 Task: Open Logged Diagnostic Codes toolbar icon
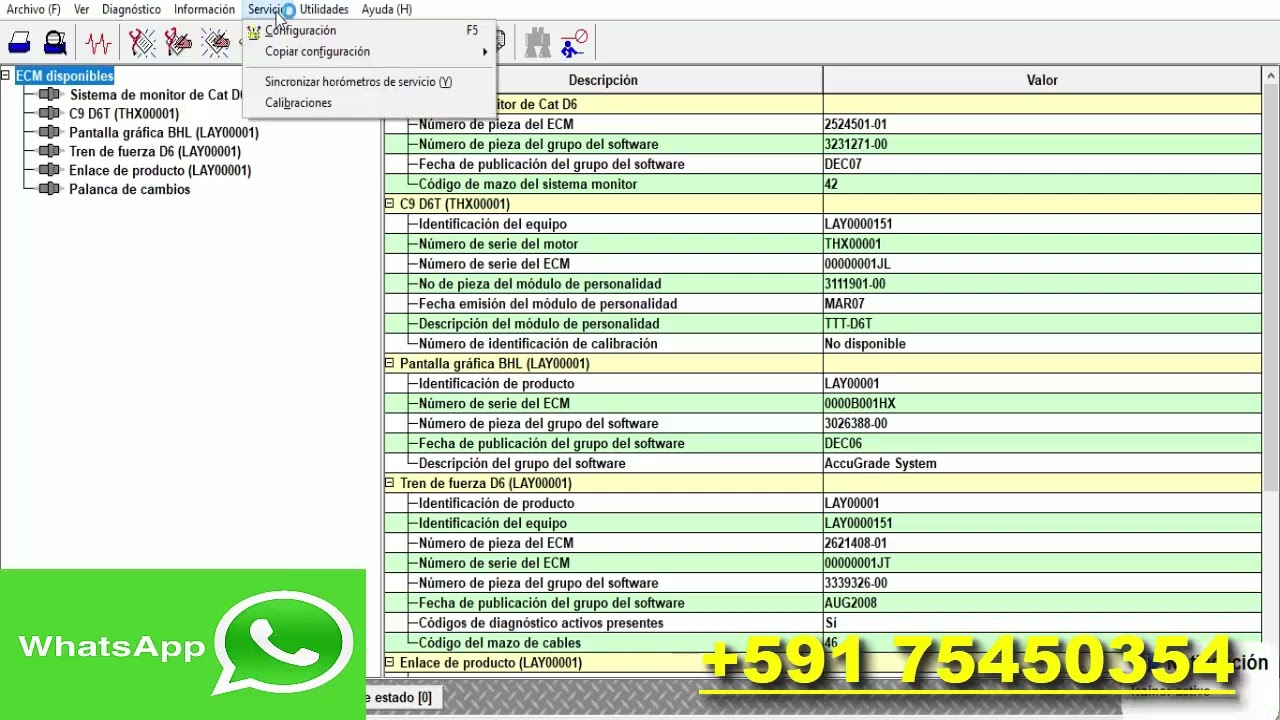tap(178, 43)
